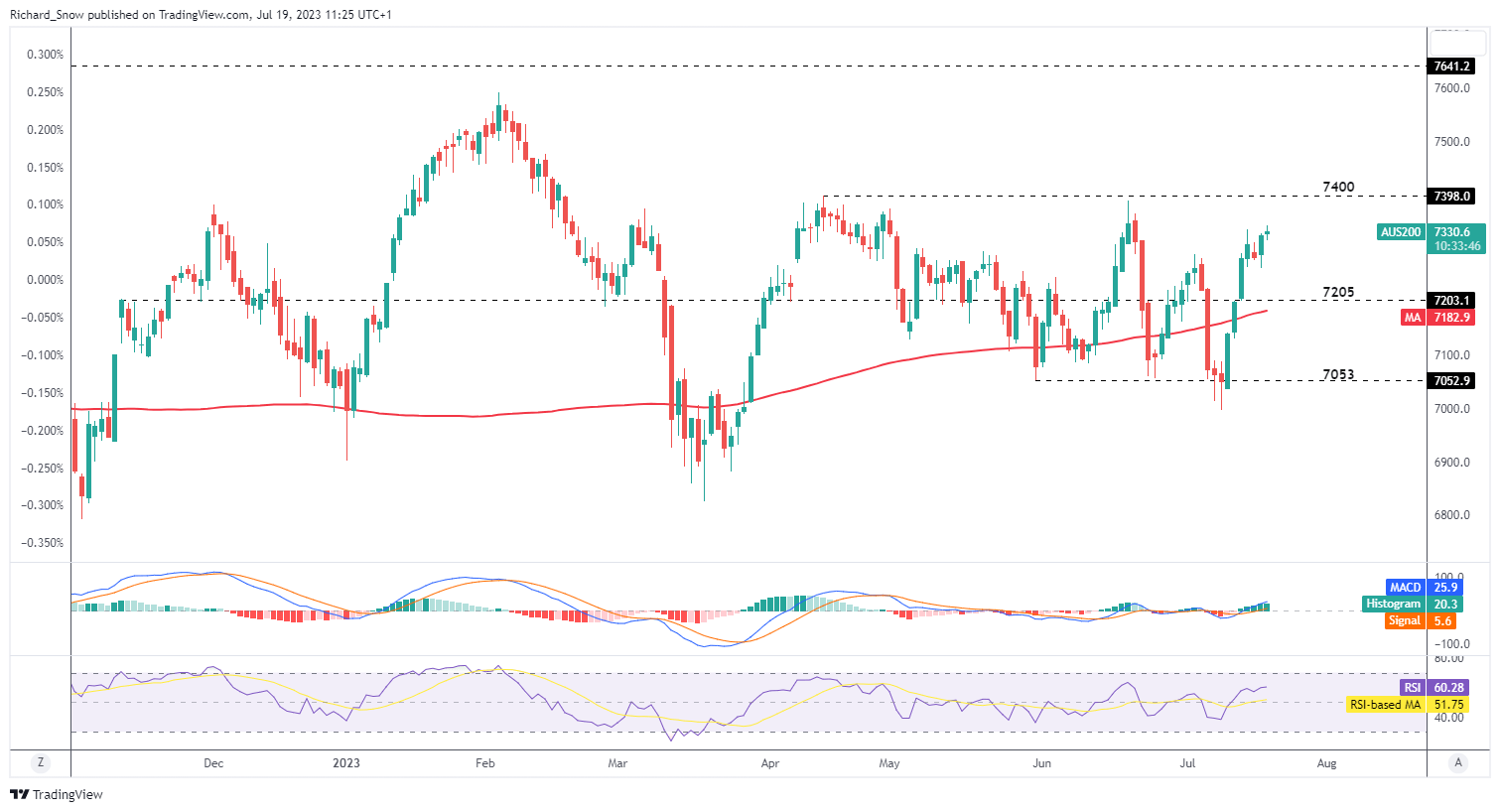Click the Jun label on time axis
This screenshot has height=812, width=1500.
(1041, 763)
